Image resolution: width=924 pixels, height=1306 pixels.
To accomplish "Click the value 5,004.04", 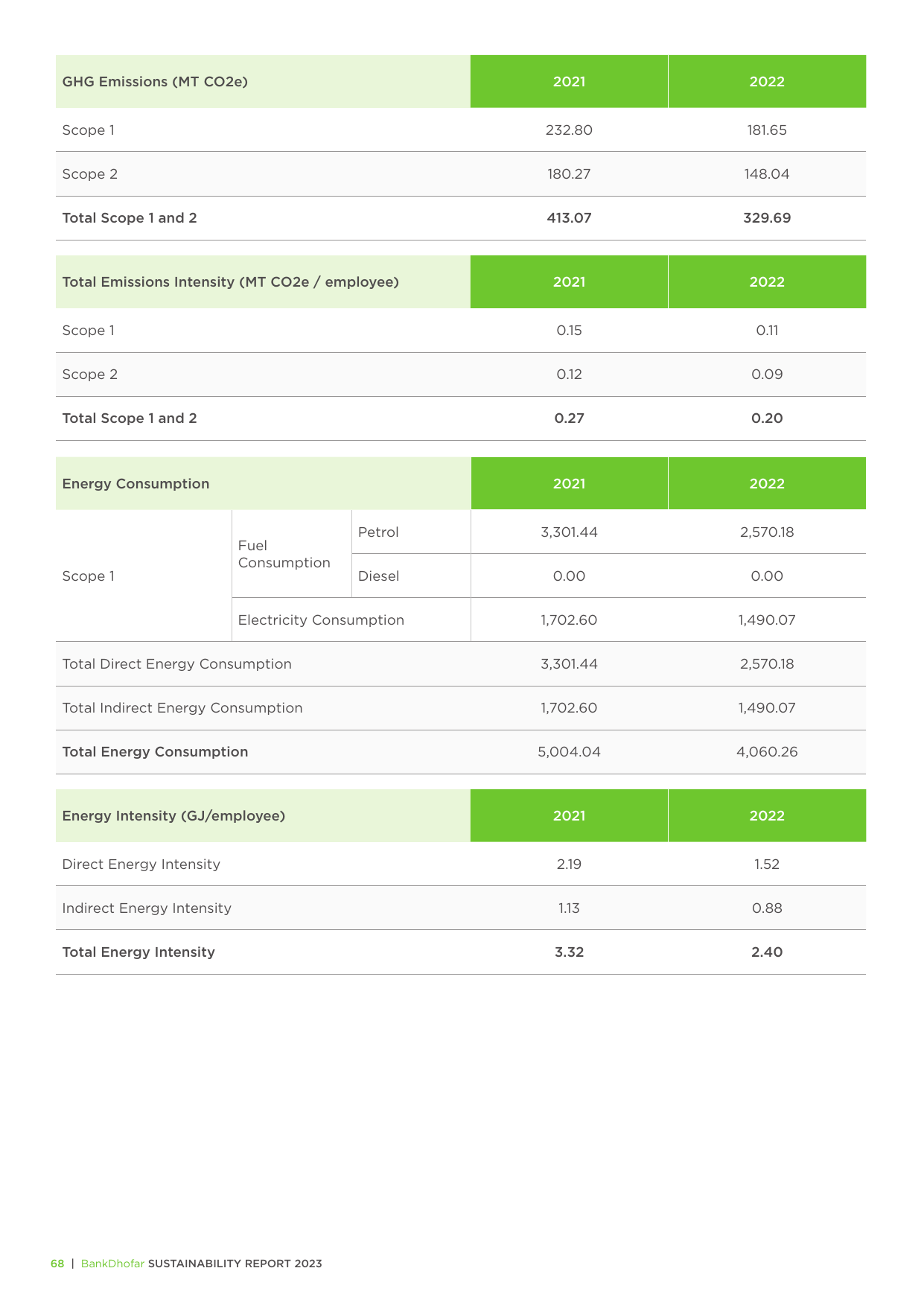I will pyautogui.click(x=569, y=752).
